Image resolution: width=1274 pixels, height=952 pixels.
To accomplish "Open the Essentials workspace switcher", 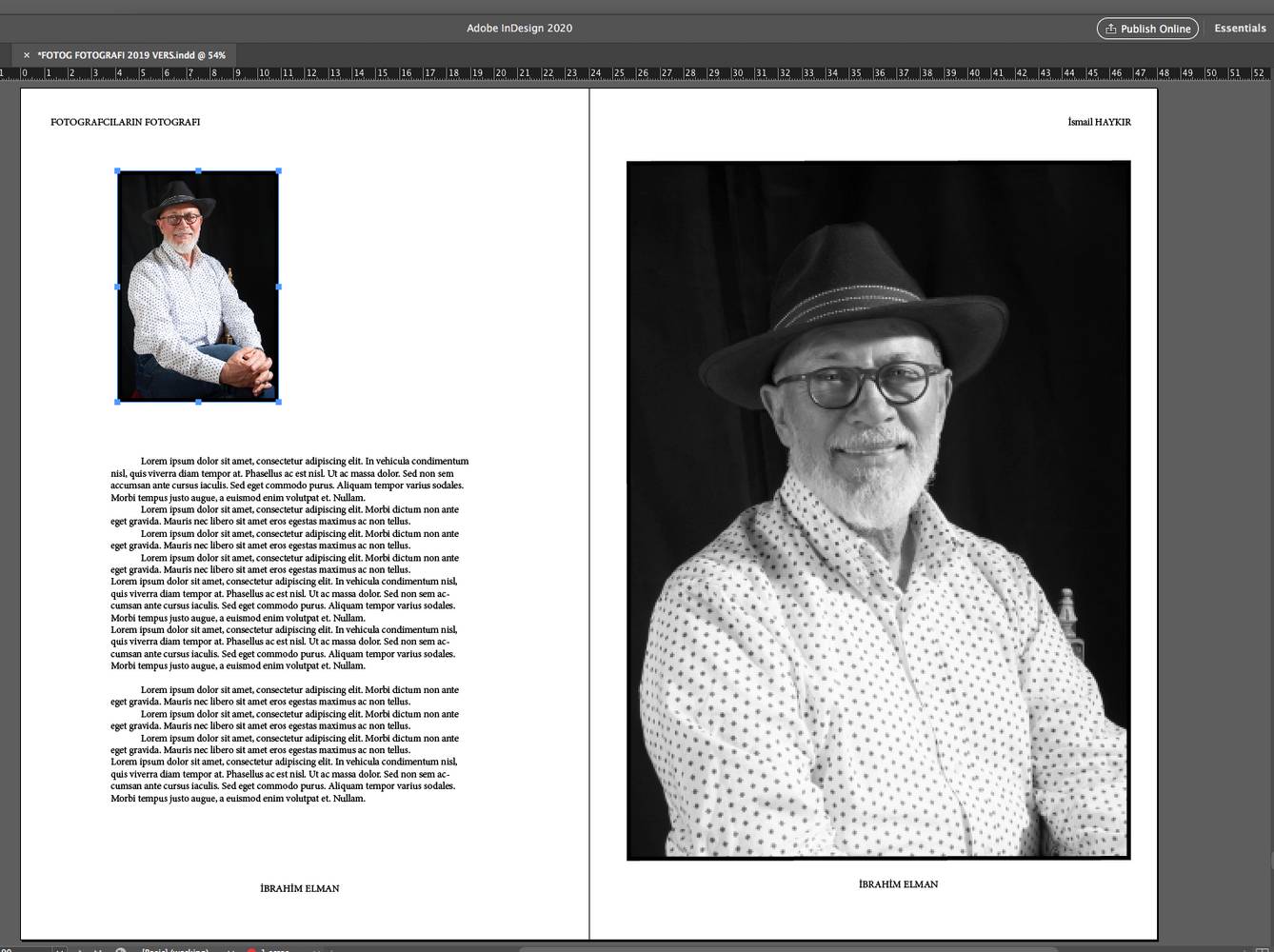I will click(1239, 29).
